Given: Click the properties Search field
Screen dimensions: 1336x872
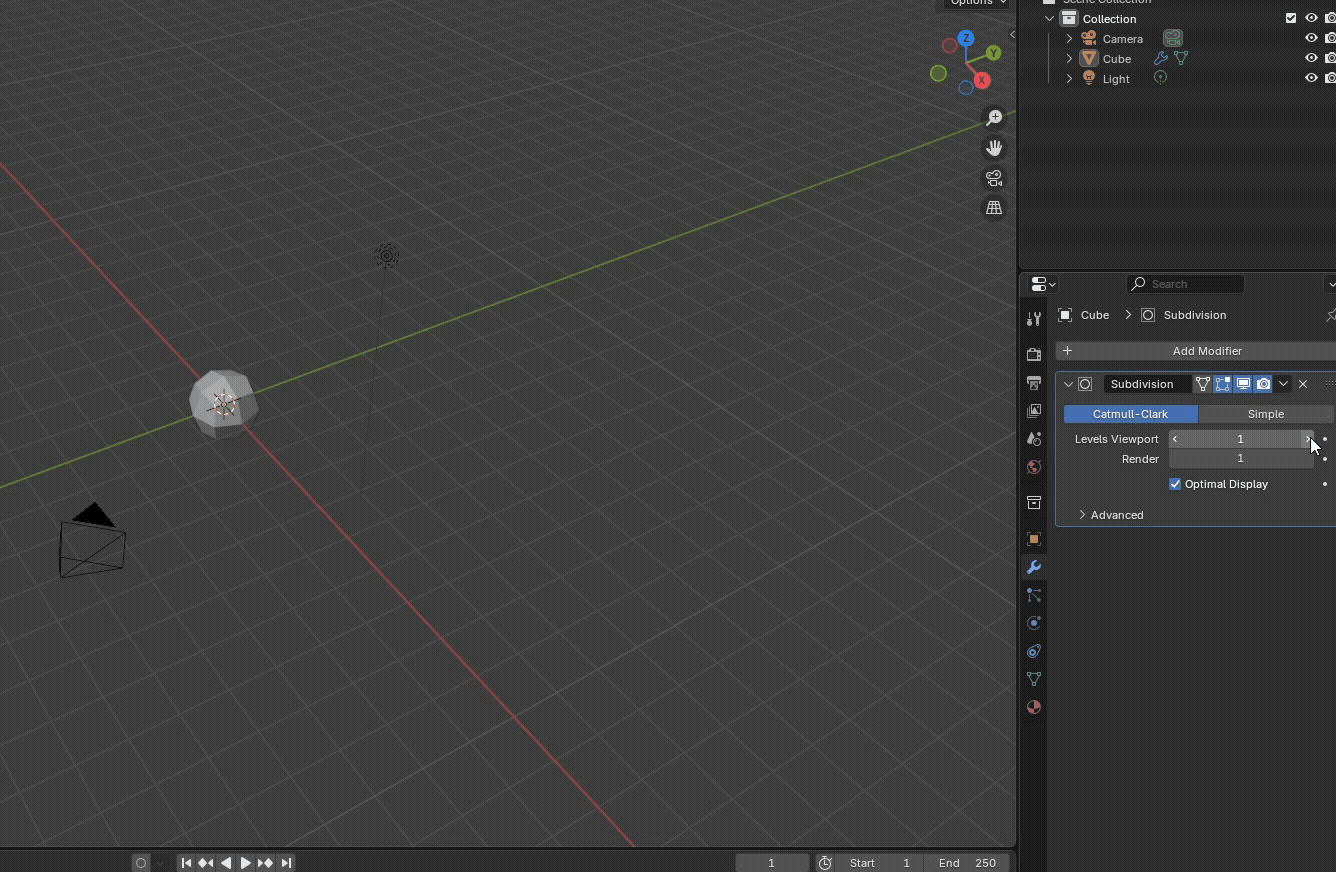Looking at the screenshot, I should [x=1185, y=284].
